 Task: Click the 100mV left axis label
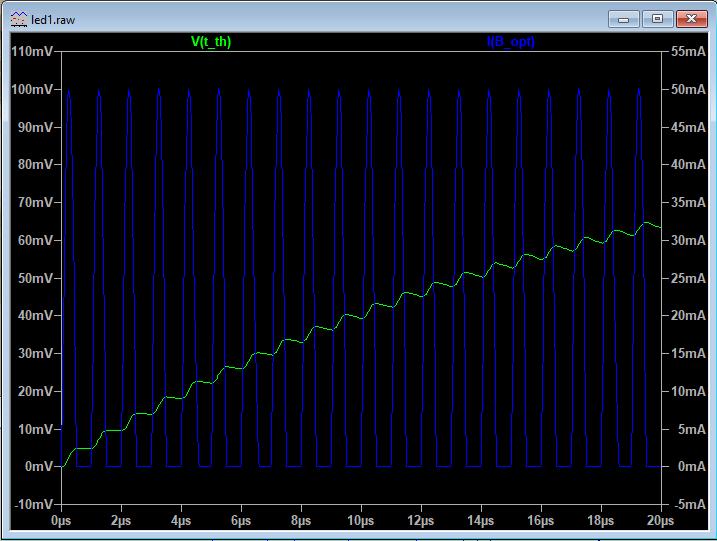32,89
